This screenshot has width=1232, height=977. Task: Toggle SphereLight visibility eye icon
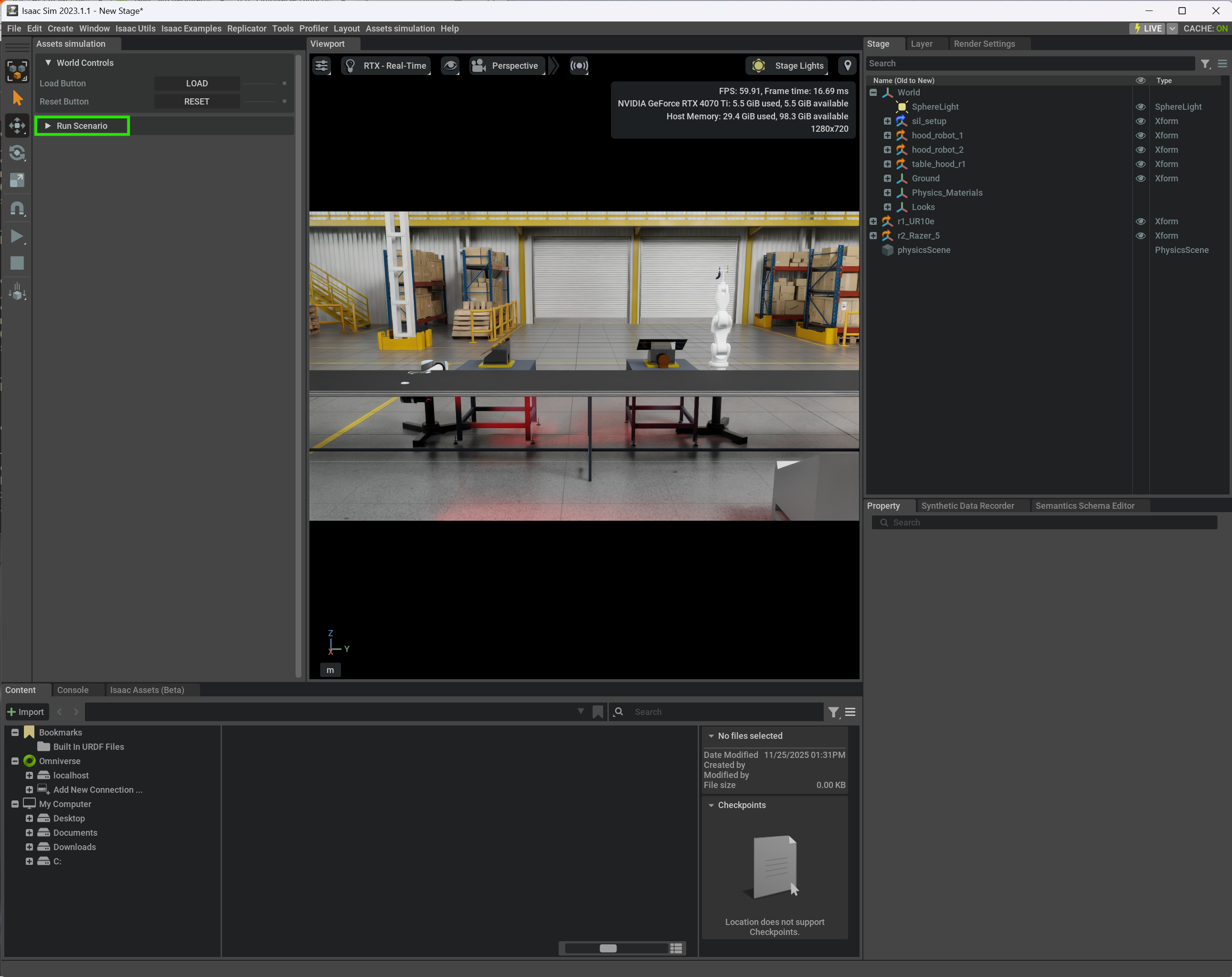pyautogui.click(x=1140, y=107)
